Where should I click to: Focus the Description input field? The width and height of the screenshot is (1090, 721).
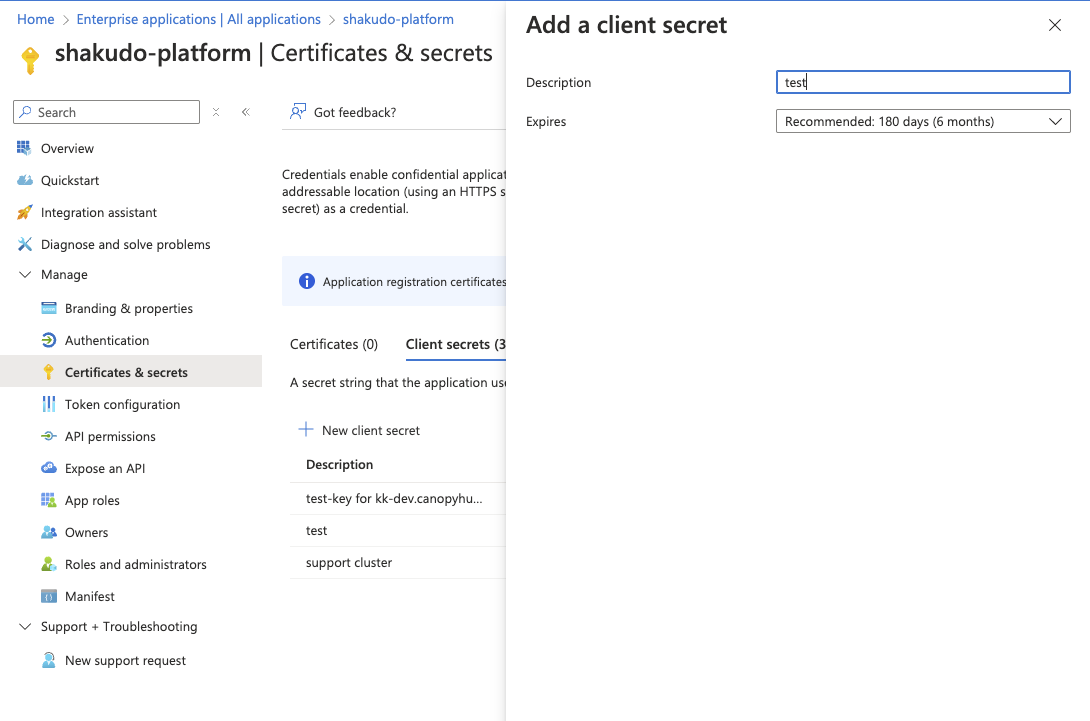coord(923,82)
